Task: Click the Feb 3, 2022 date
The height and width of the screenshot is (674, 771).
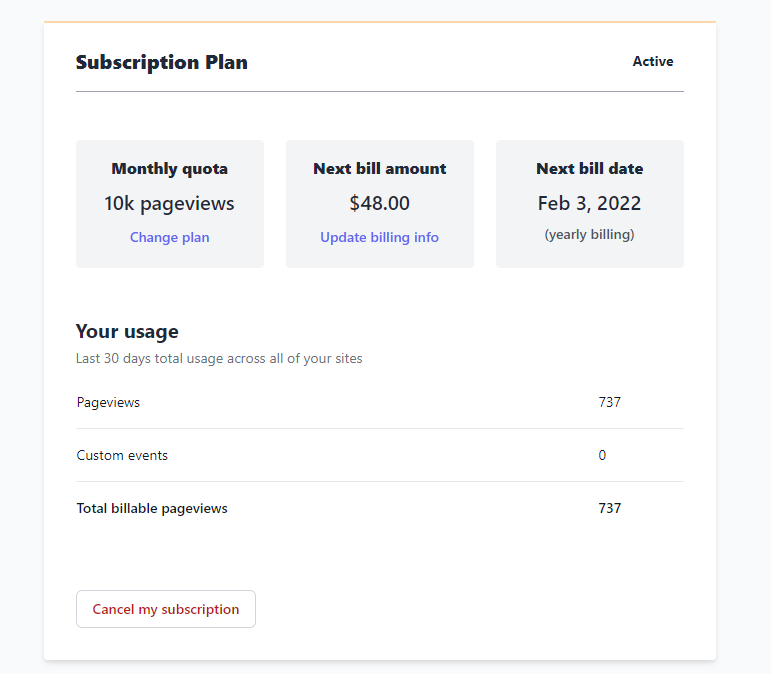Action: [589, 203]
